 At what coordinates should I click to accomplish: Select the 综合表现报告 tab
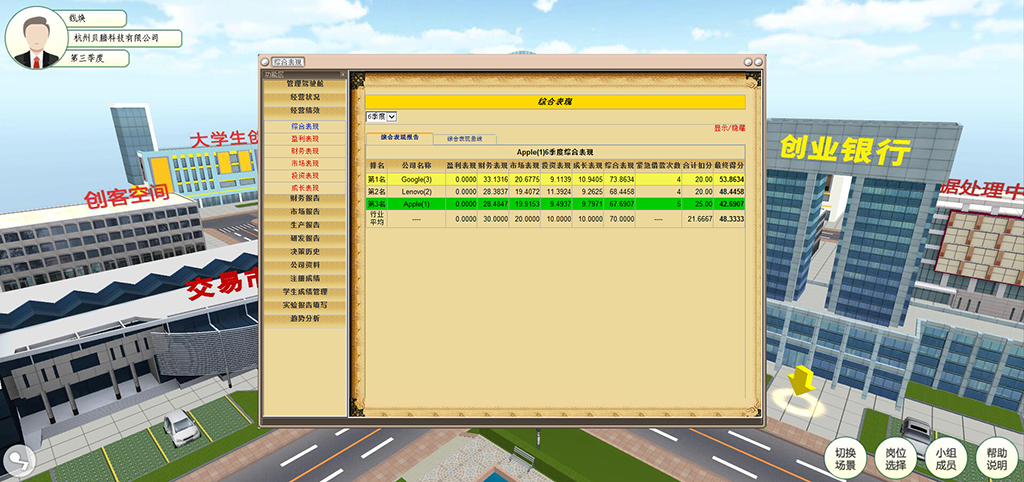pos(399,138)
